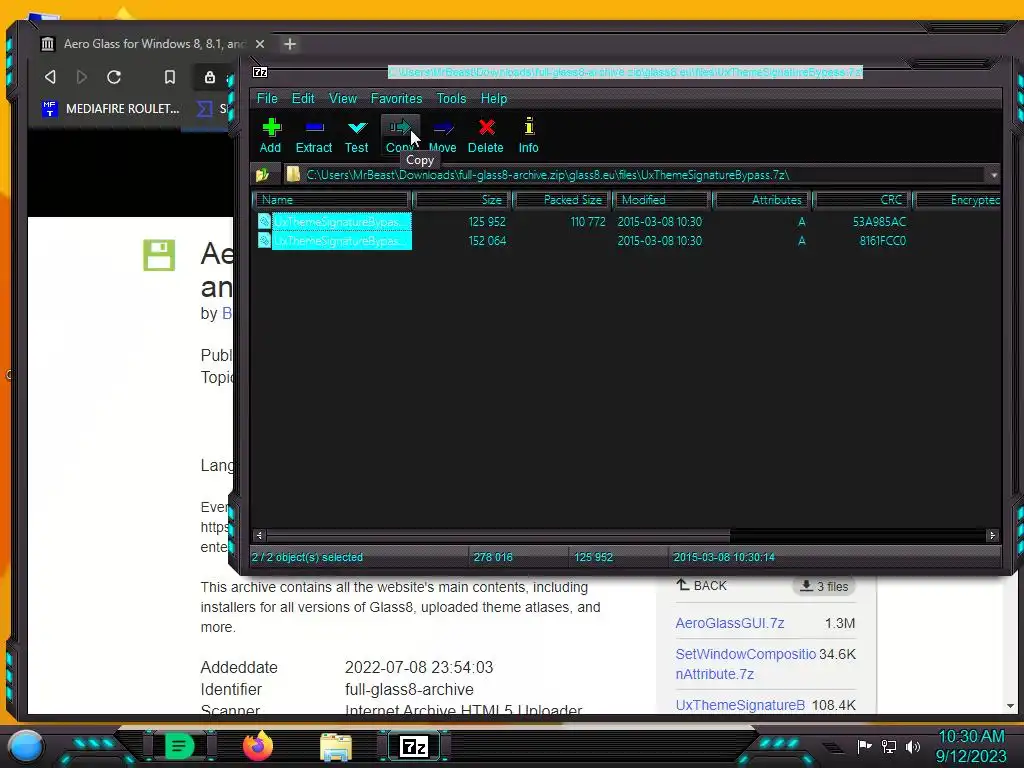This screenshot has height=768, width=1024.
Task: Open the Edit menu
Action: [303, 99]
